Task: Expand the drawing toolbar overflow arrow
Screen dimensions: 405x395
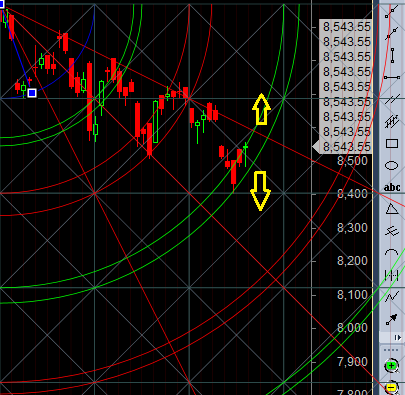Action: tap(397, 338)
